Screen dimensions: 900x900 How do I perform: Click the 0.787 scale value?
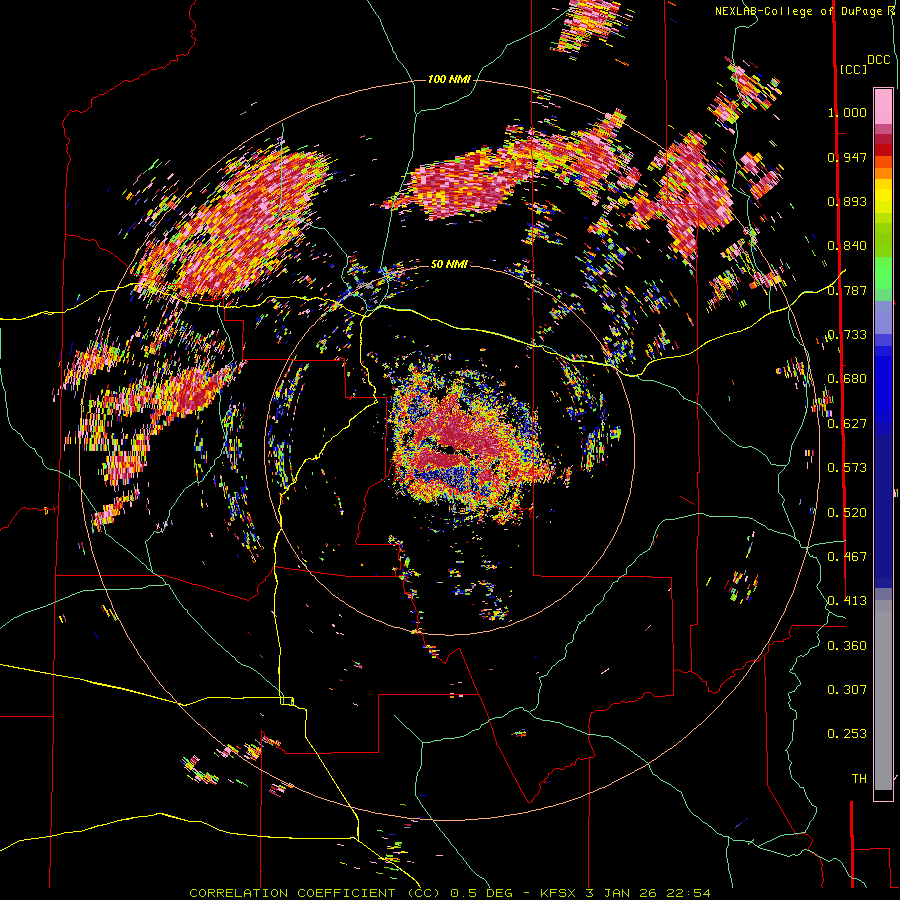click(x=847, y=290)
